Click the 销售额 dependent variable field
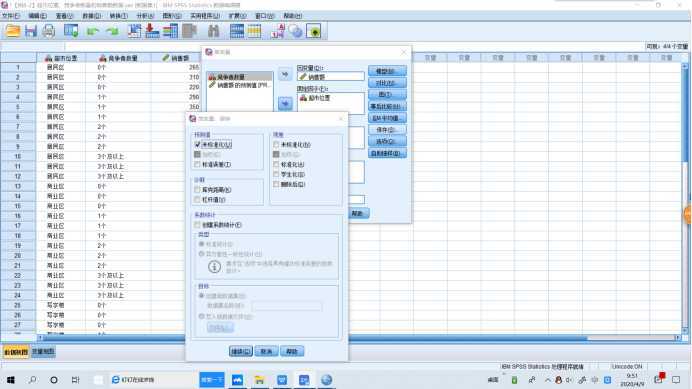The image size is (692, 389). 331,77
